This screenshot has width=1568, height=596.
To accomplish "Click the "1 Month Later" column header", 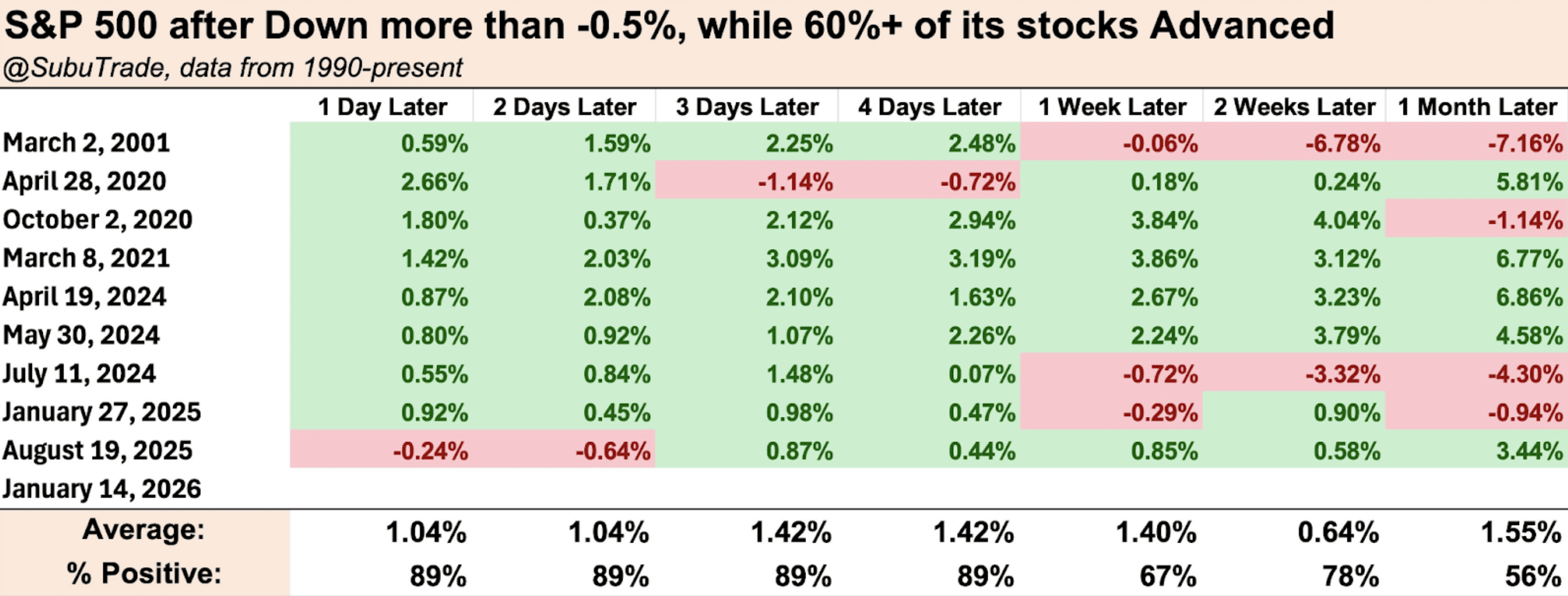I will click(1477, 107).
